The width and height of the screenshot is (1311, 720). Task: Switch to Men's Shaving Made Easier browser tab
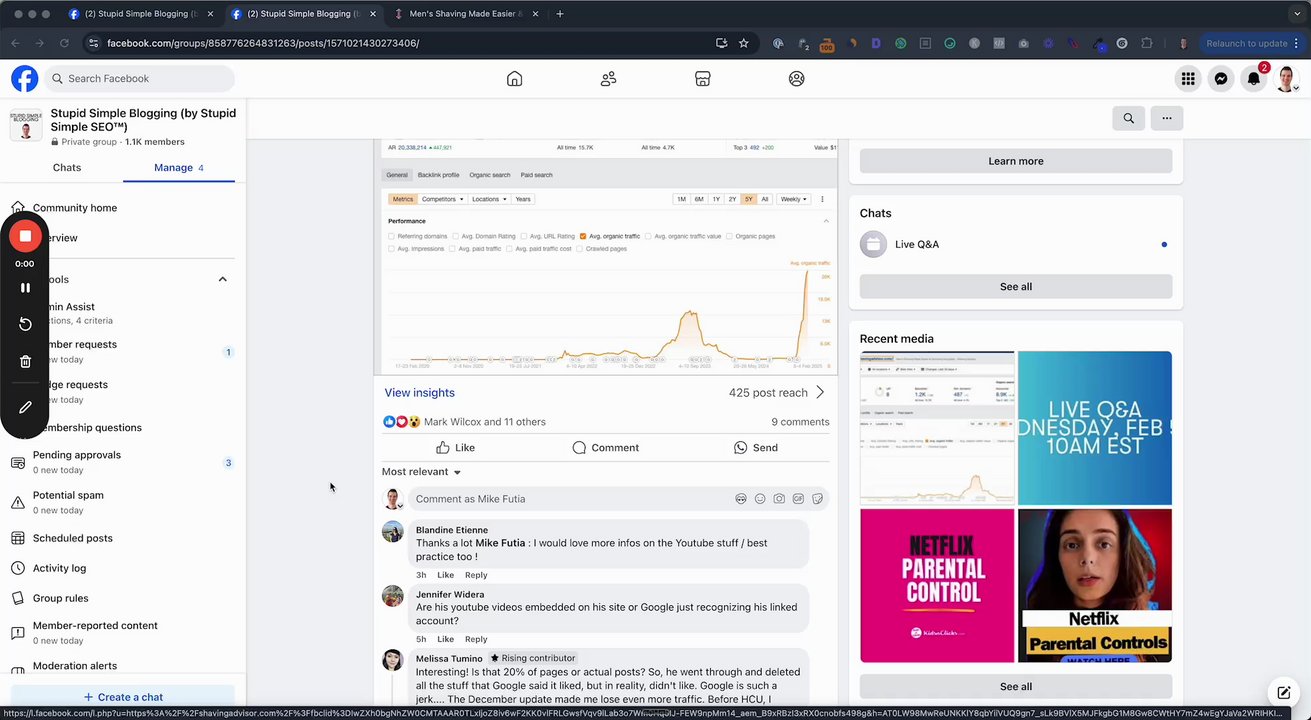tap(466, 14)
